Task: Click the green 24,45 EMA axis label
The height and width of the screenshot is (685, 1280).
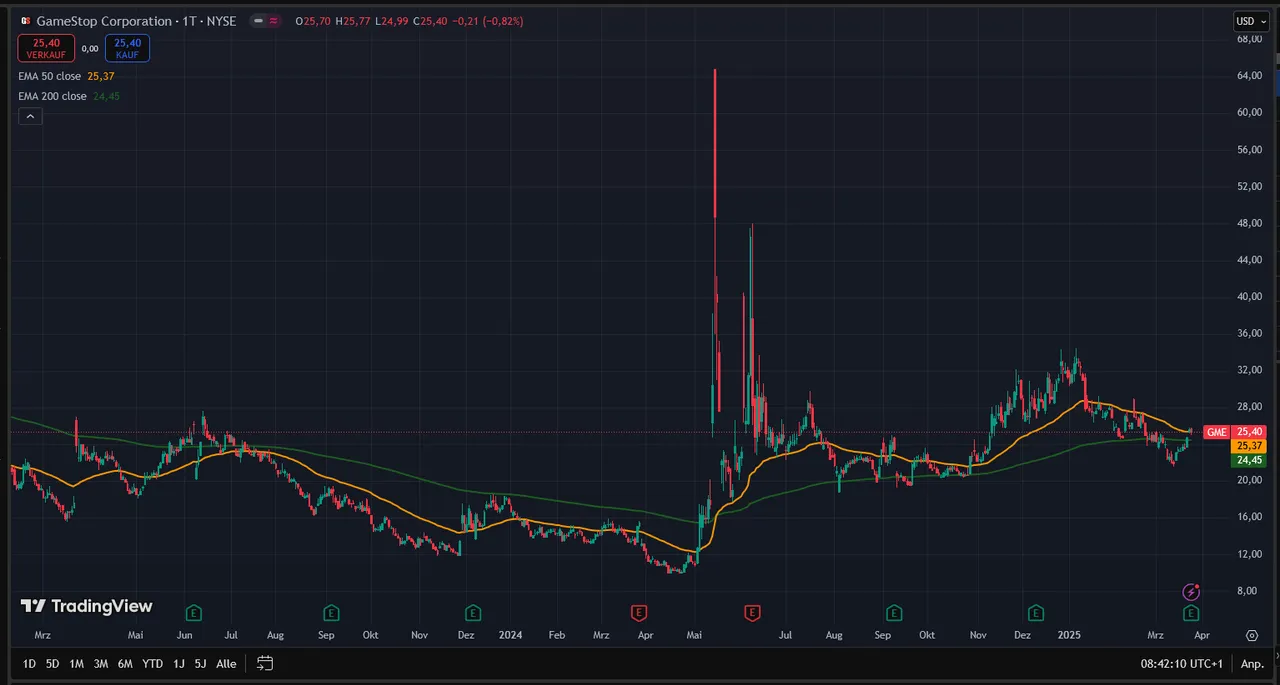Action: point(1251,460)
